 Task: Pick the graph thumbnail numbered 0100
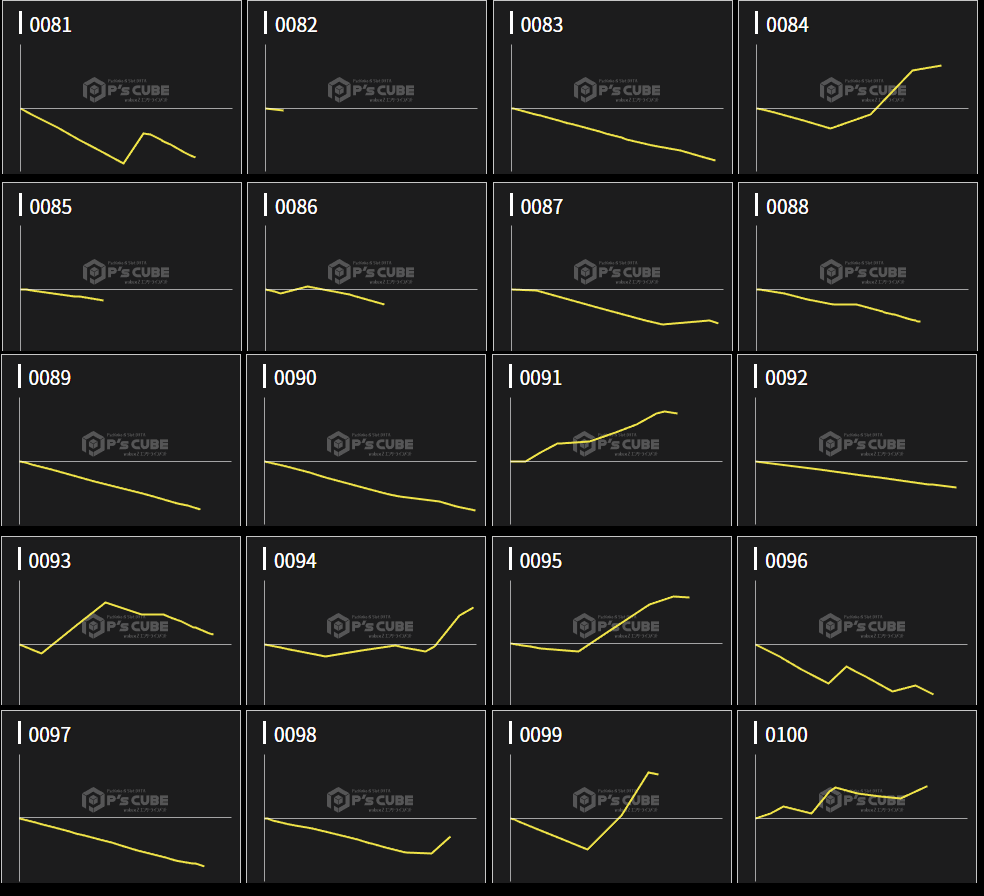[858, 797]
